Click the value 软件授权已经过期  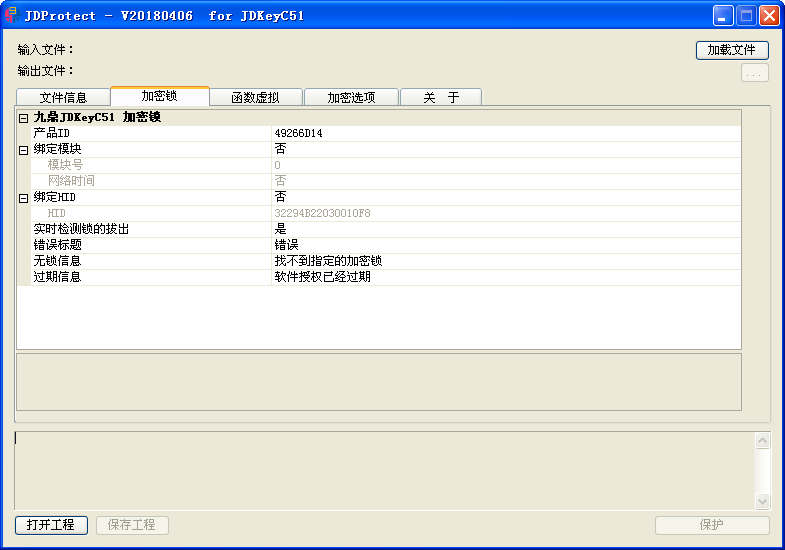322,277
